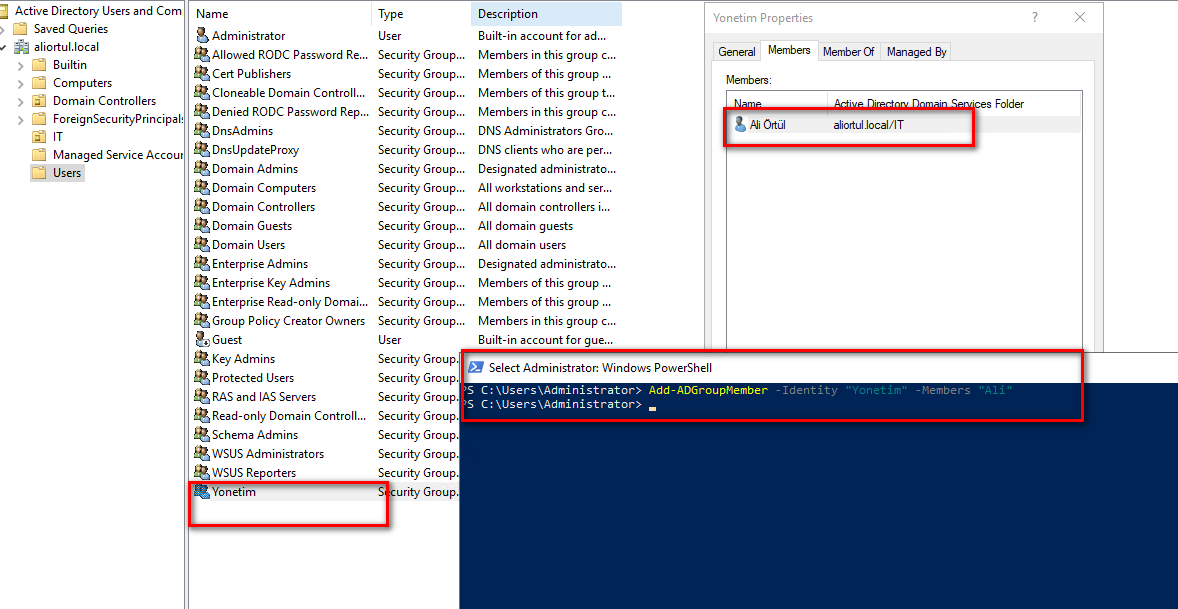Image resolution: width=1178 pixels, height=609 pixels.
Task: Switch to the Managed By tab
Action: tap(916, 52)
